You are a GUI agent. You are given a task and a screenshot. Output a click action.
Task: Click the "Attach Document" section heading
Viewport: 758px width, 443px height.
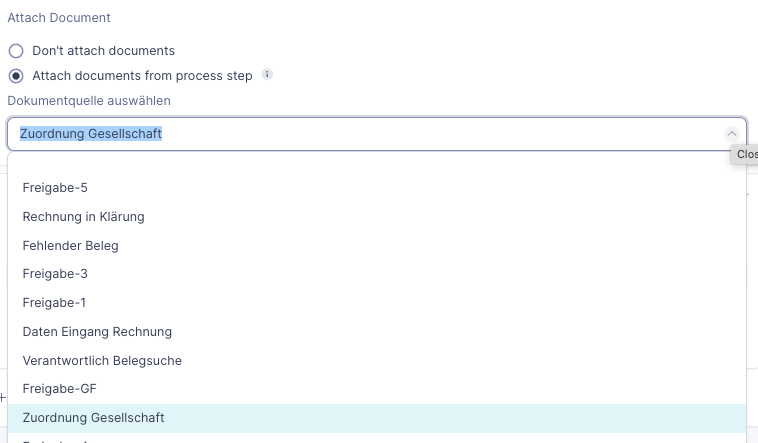[59, 18]
